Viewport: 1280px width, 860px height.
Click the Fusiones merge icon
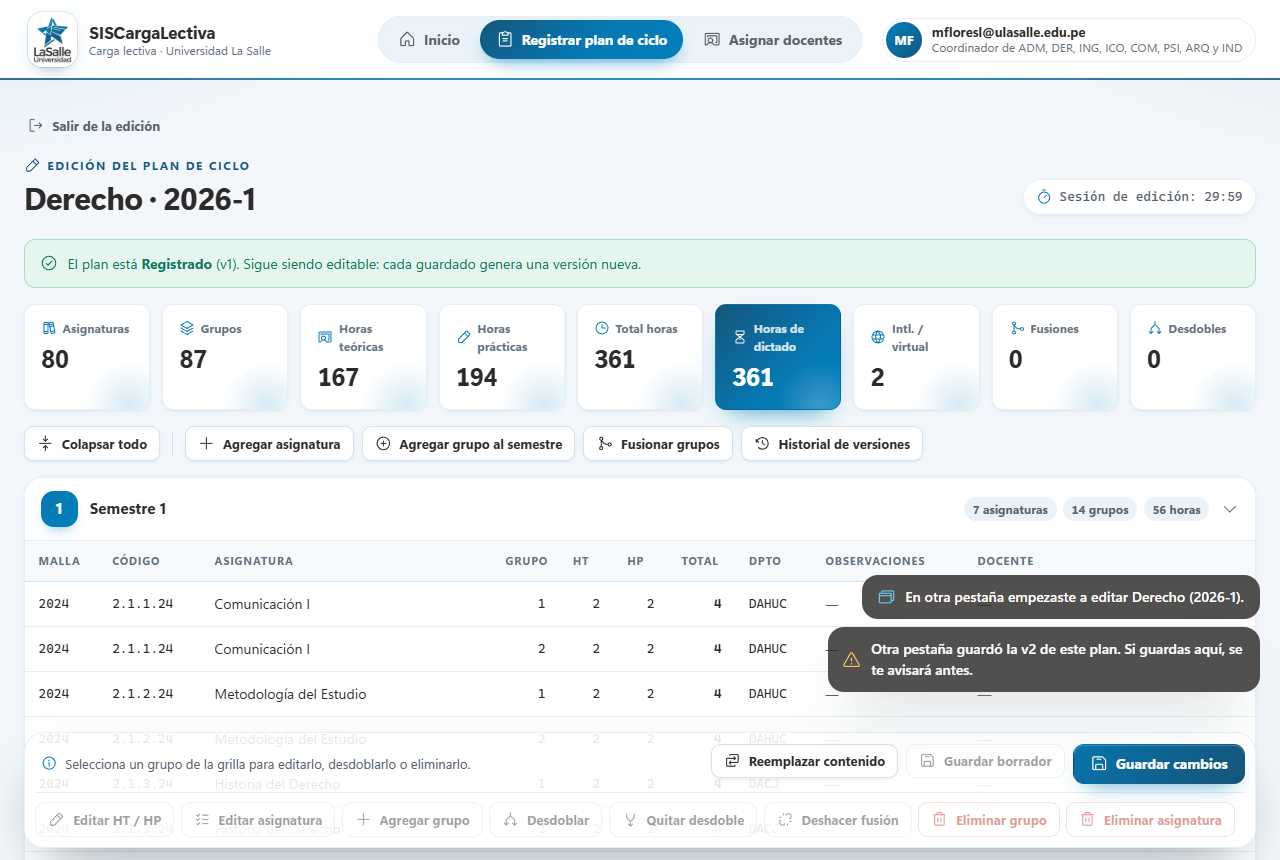[1017, 328]
